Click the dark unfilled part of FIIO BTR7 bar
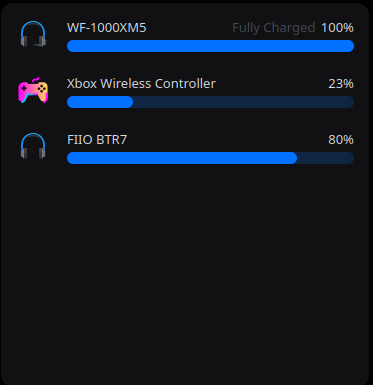 [x=325, y=158]
